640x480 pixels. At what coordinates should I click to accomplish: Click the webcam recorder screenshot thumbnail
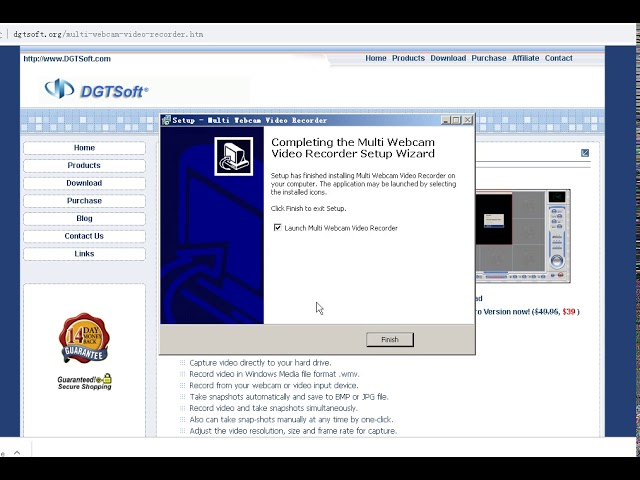pos(522,235)
